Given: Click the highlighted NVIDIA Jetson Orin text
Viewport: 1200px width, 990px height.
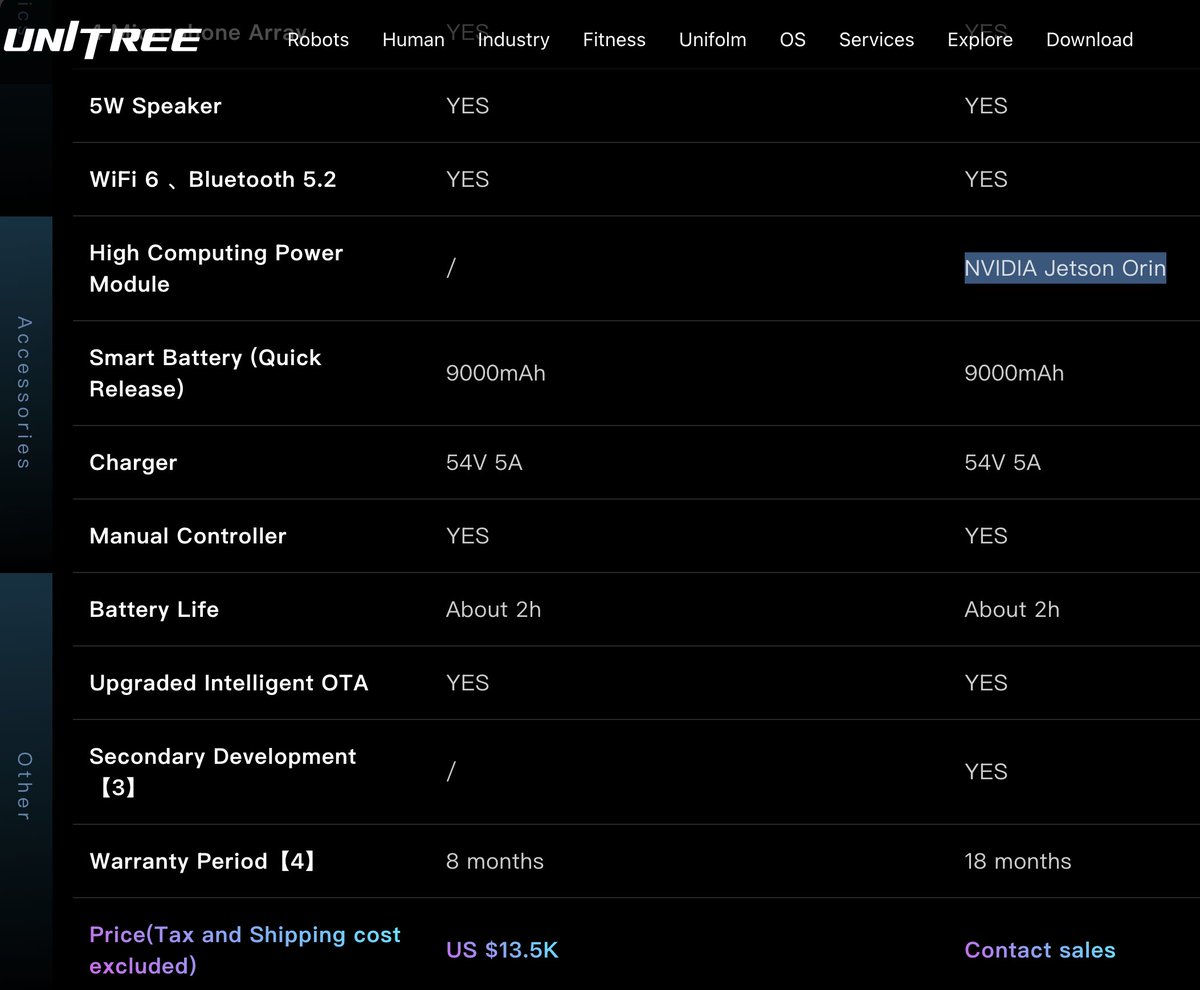Looking at the screenshot, I should point(1065,268).
